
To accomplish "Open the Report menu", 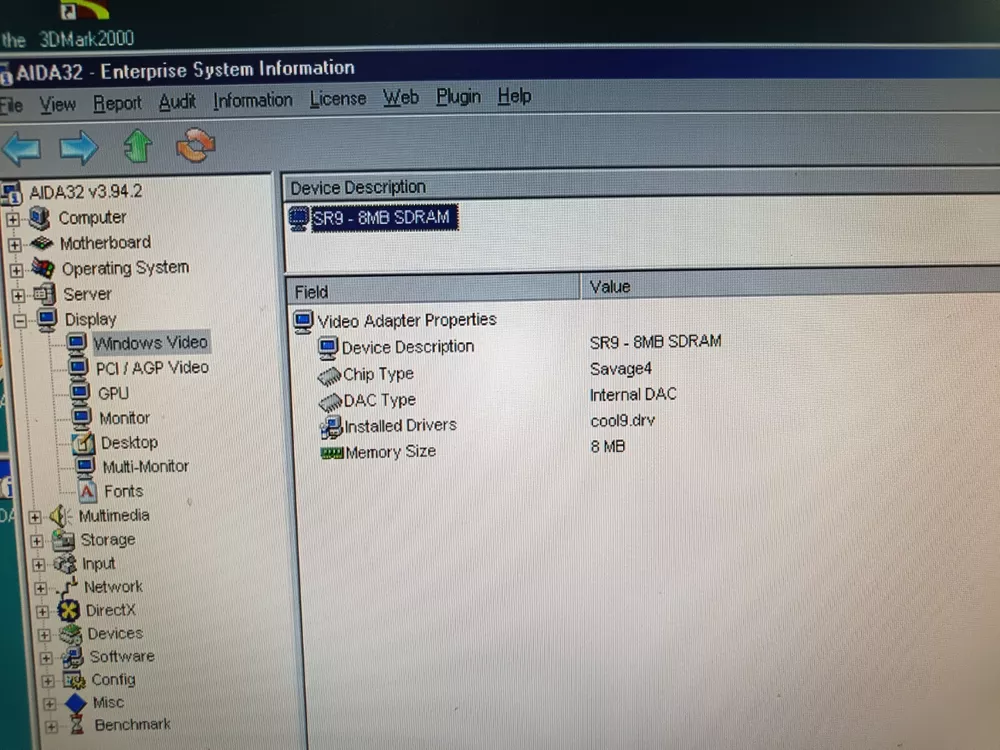I will [116, 101].
